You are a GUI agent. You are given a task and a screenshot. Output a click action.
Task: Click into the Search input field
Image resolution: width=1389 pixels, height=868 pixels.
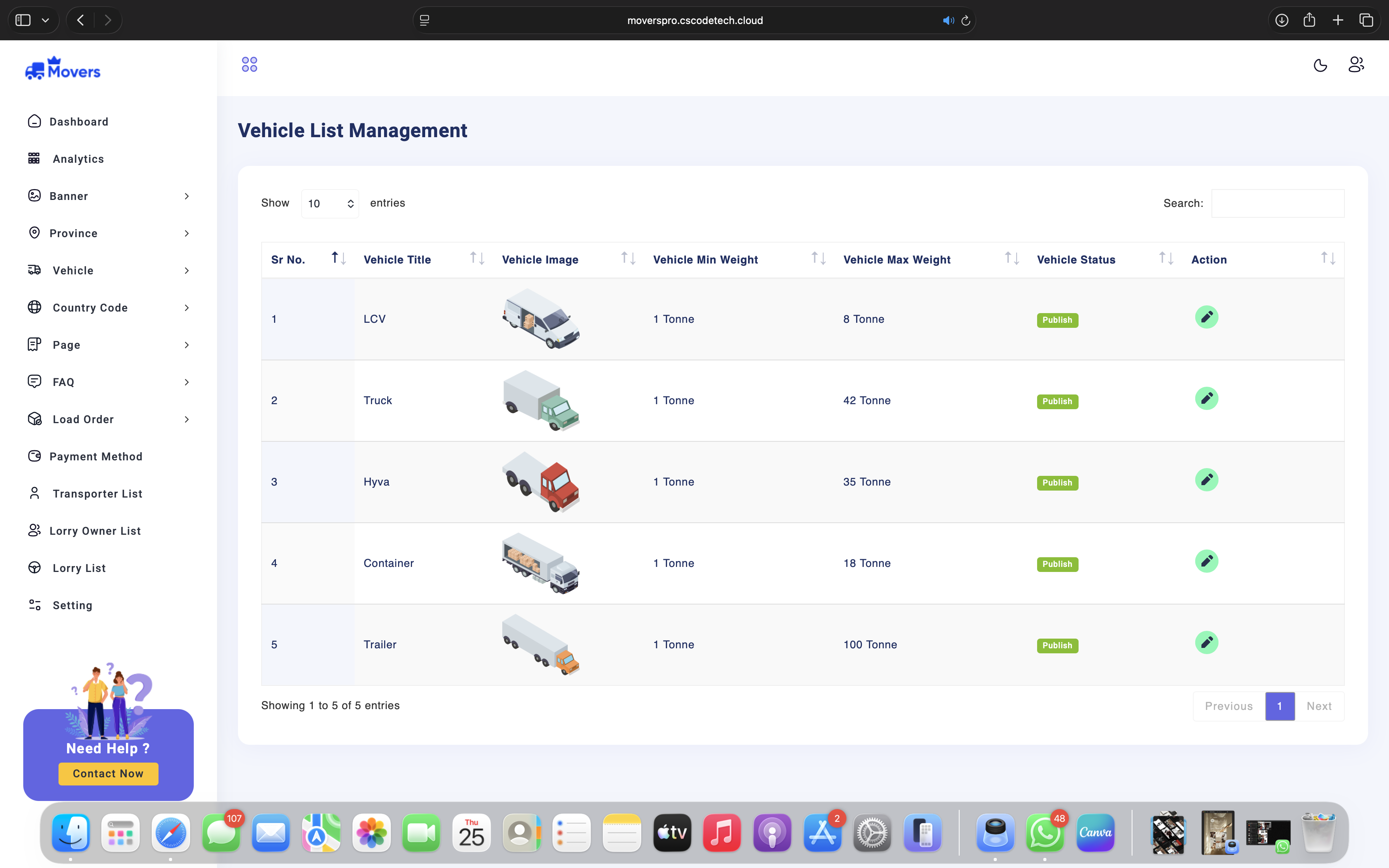(x=1277, y=203)
